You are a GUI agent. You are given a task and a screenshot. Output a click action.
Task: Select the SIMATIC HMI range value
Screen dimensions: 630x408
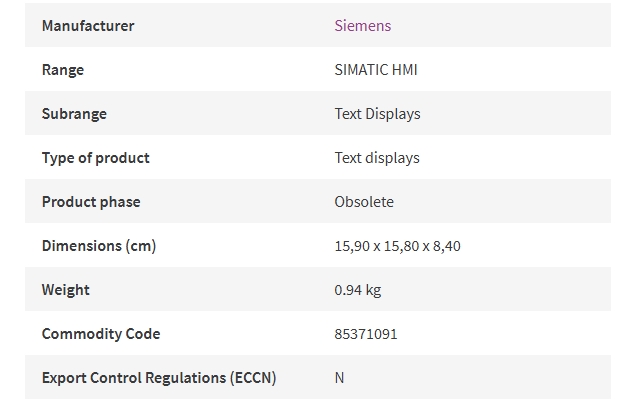point(376,70)
